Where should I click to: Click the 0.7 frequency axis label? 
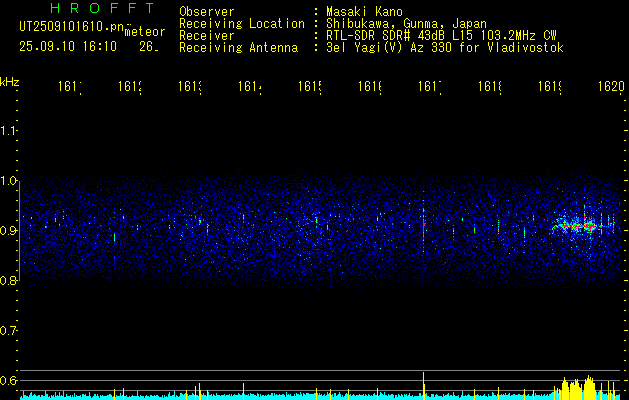point(8,331)
